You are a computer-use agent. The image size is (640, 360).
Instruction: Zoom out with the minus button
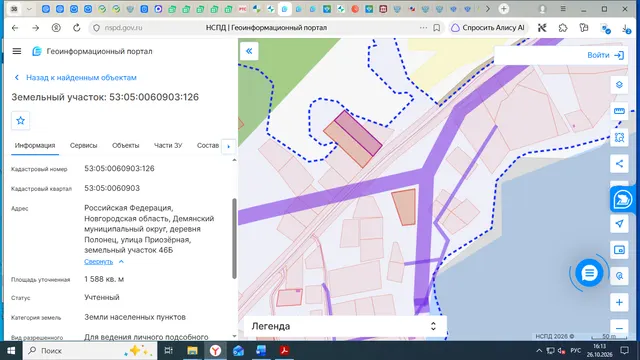pos(619,328)
